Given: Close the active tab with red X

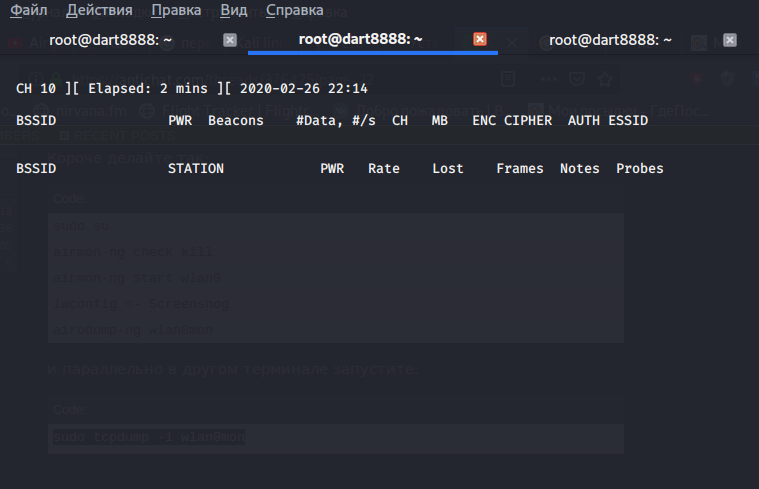Looking at the screenshot, I should tap(480, 39).
